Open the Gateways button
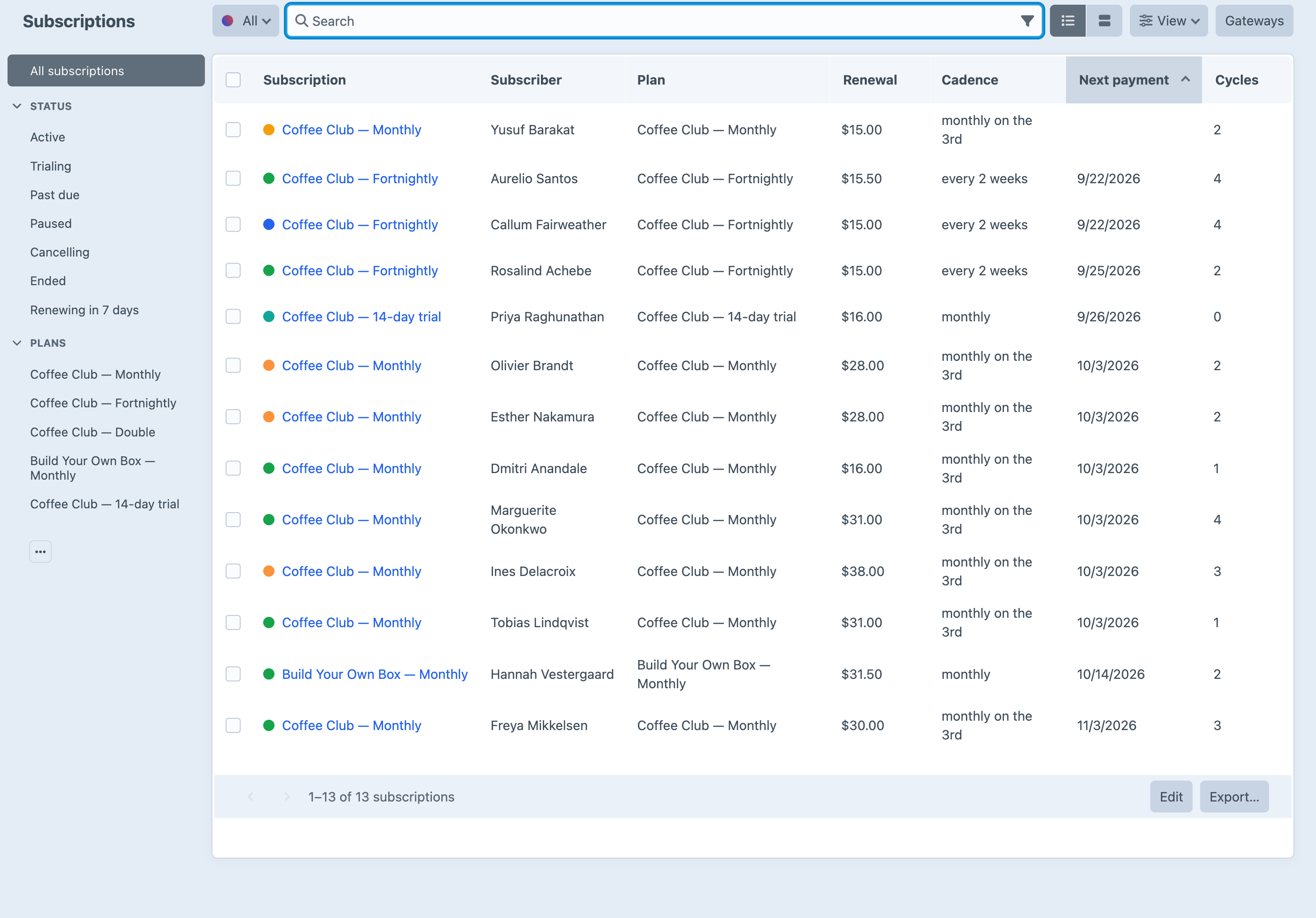1316x918 pixels. pyautogui.click(x=1254, y=21)
